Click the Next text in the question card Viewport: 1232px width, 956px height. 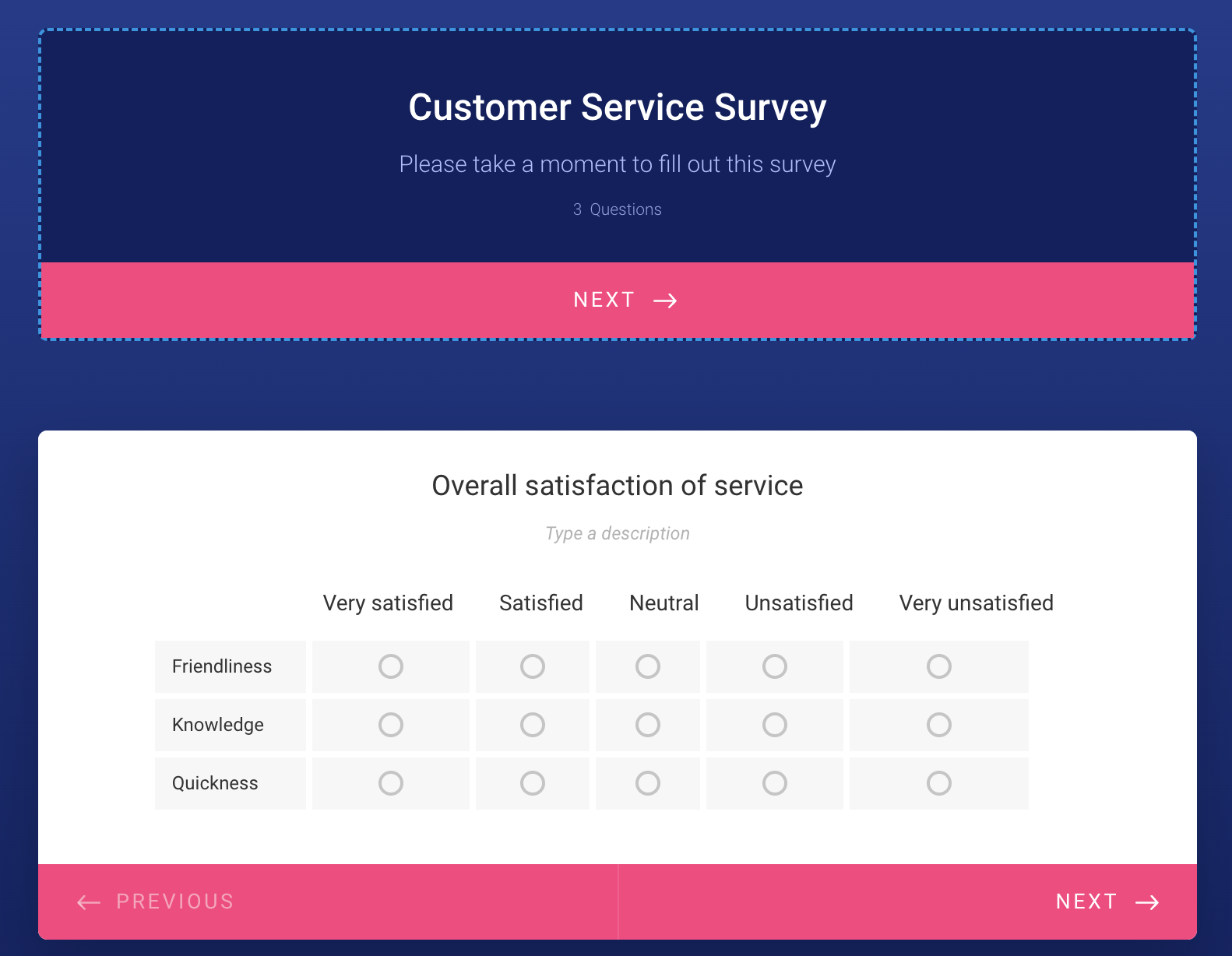(1086, 902)
